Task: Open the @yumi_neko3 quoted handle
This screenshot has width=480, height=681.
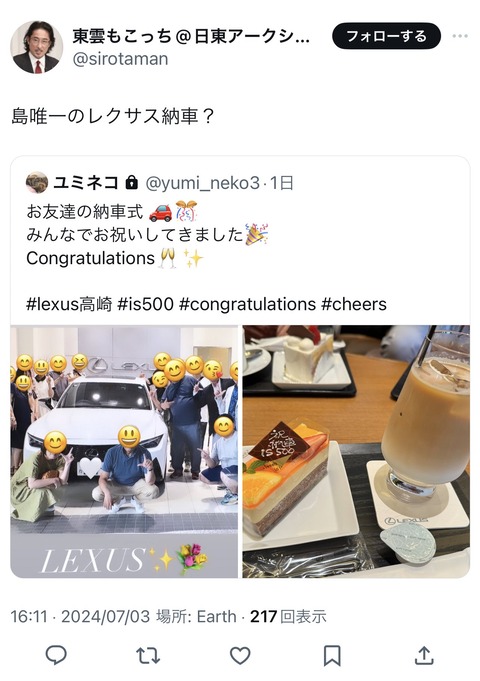Action: click(x=202, y=183)
